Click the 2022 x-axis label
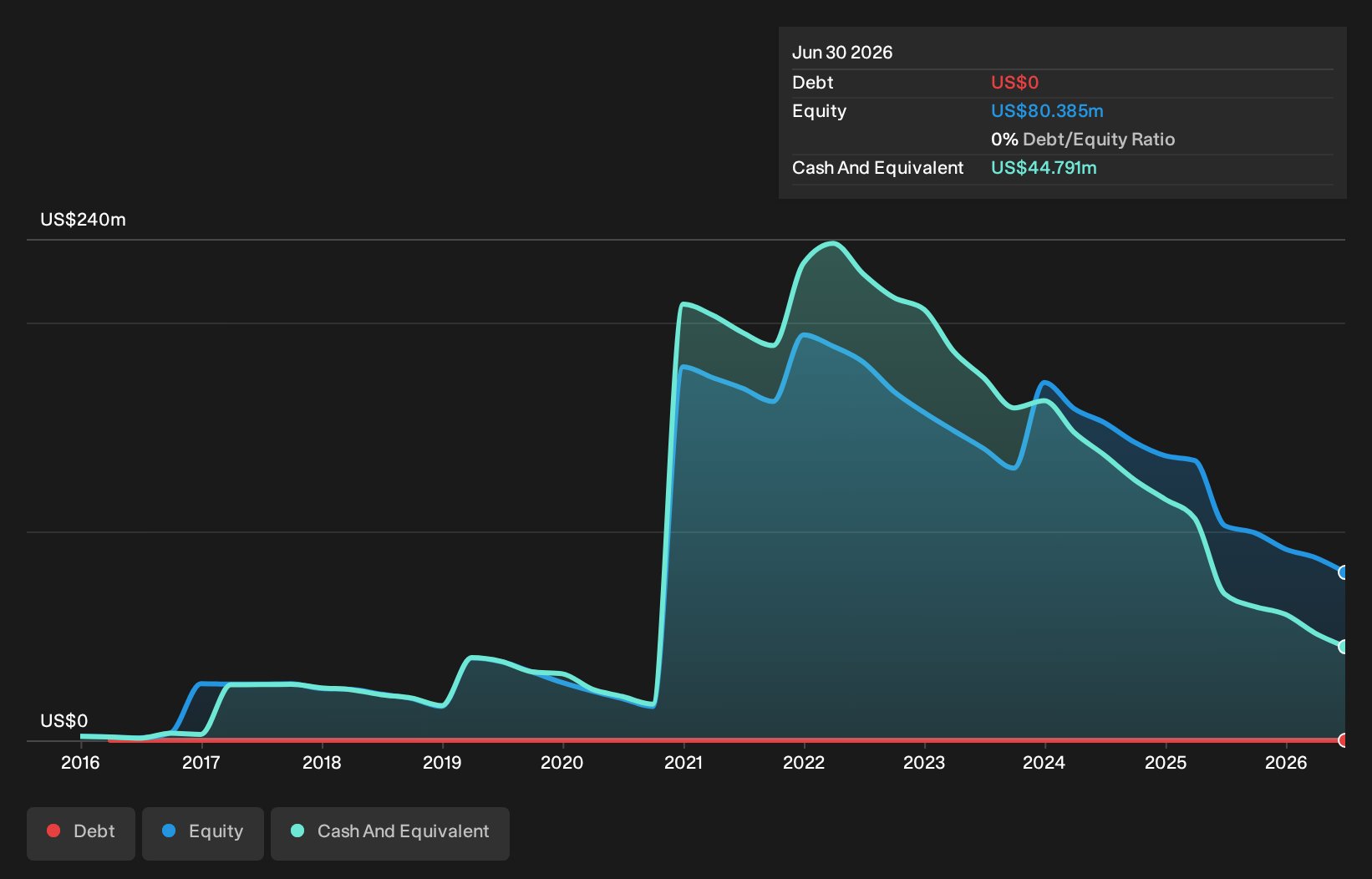 (x=804, y=763)
